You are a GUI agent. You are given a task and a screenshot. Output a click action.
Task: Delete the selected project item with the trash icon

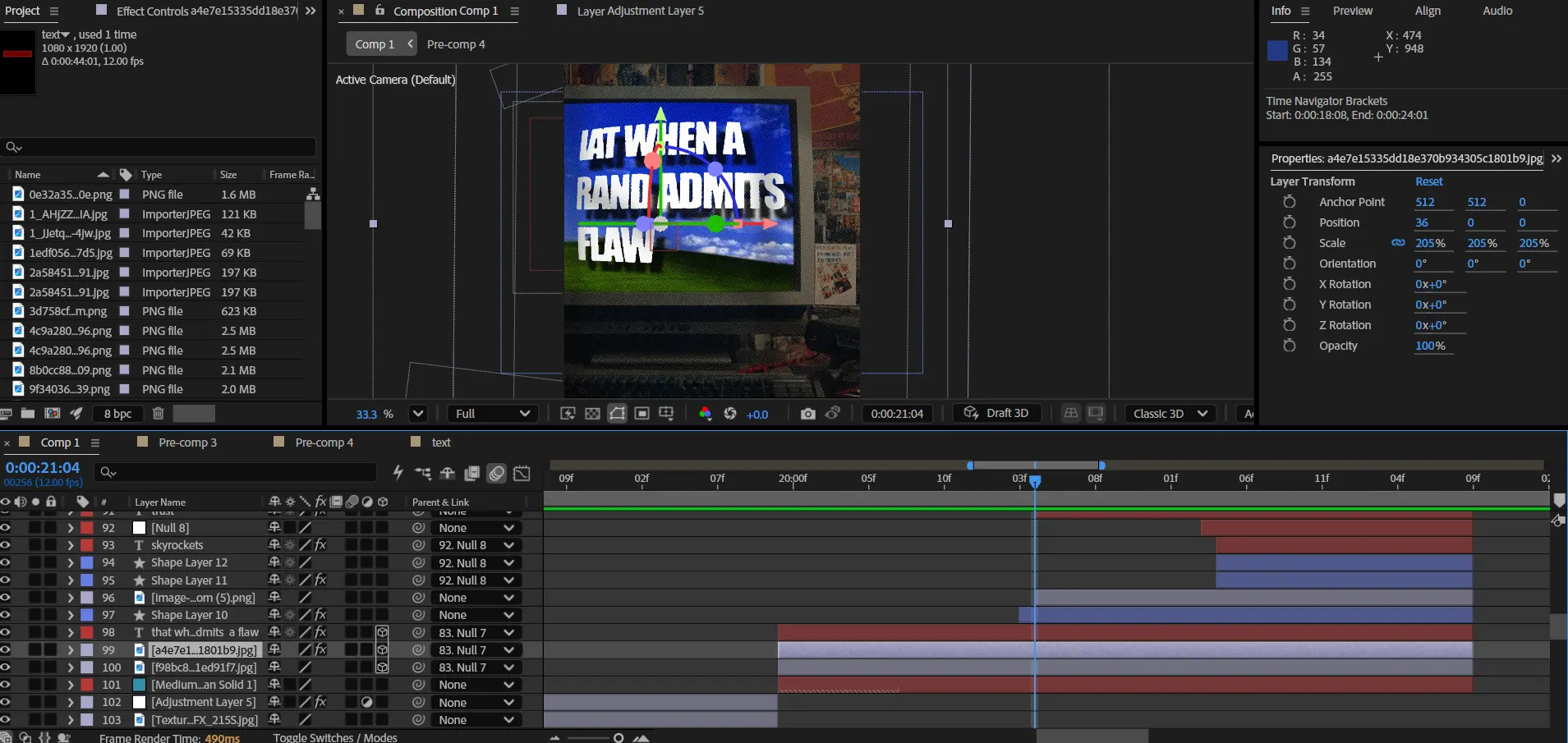(159, 414)
